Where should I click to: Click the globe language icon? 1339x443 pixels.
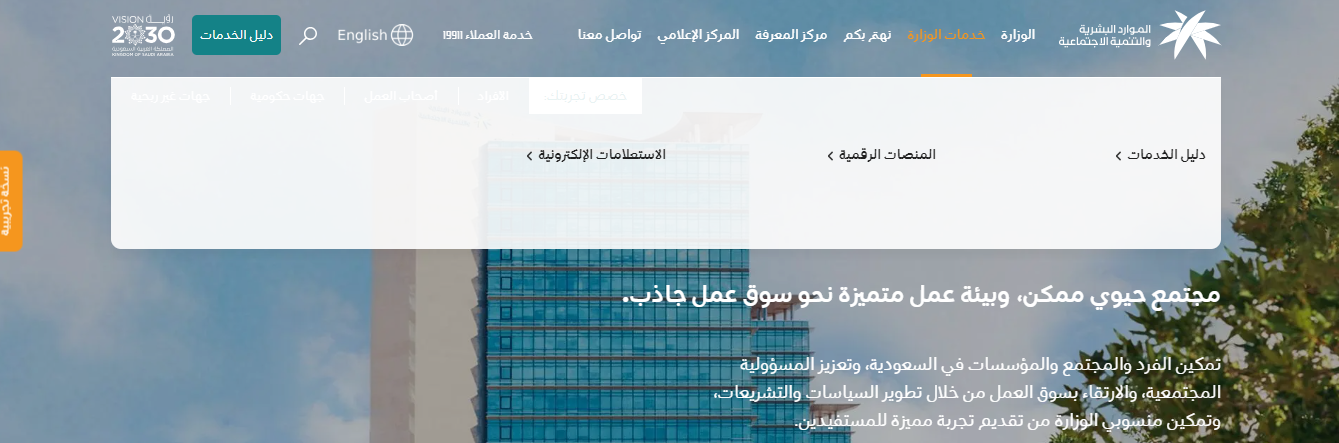point(402,35)
